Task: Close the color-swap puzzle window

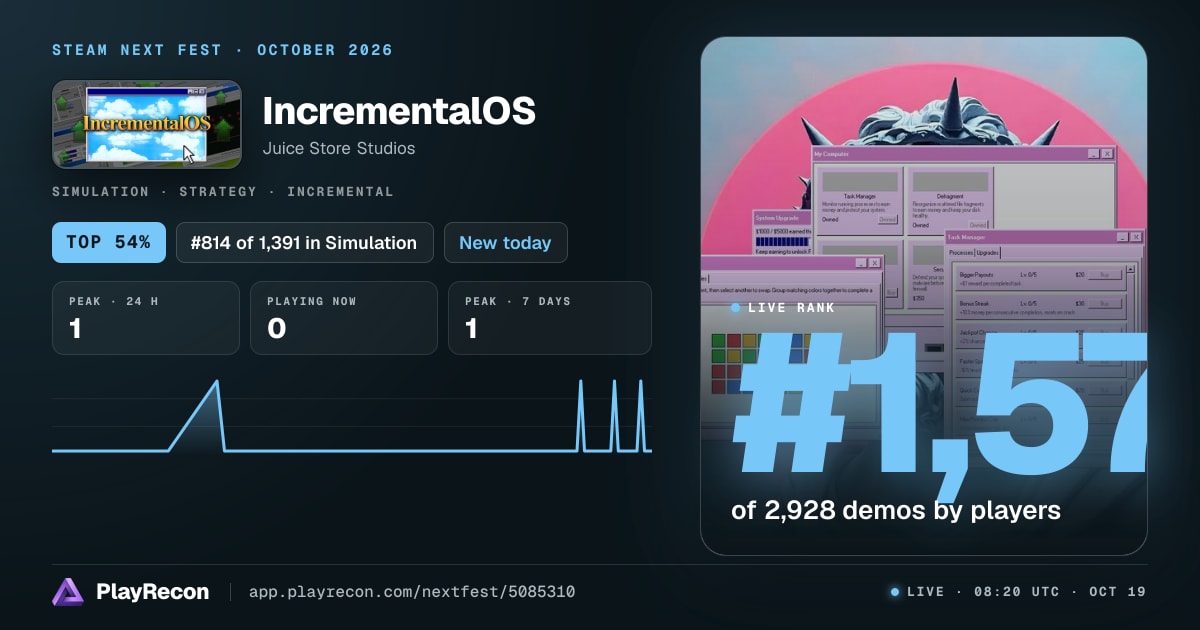Action: [x=875, y=263]
